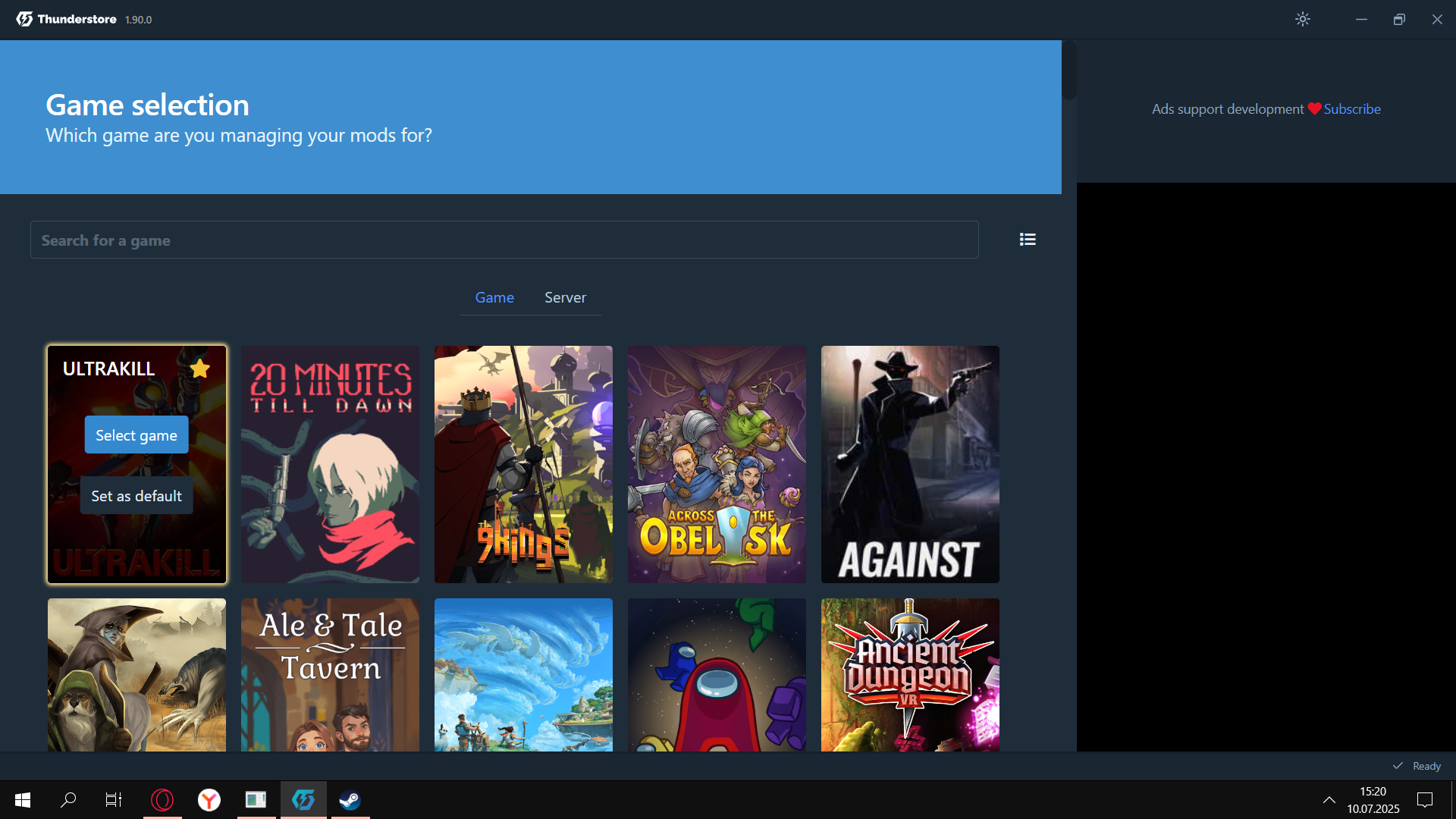Click the Select game button for ULTRAKILL
Screen dimensions: 1456x819
coord(136,435)
